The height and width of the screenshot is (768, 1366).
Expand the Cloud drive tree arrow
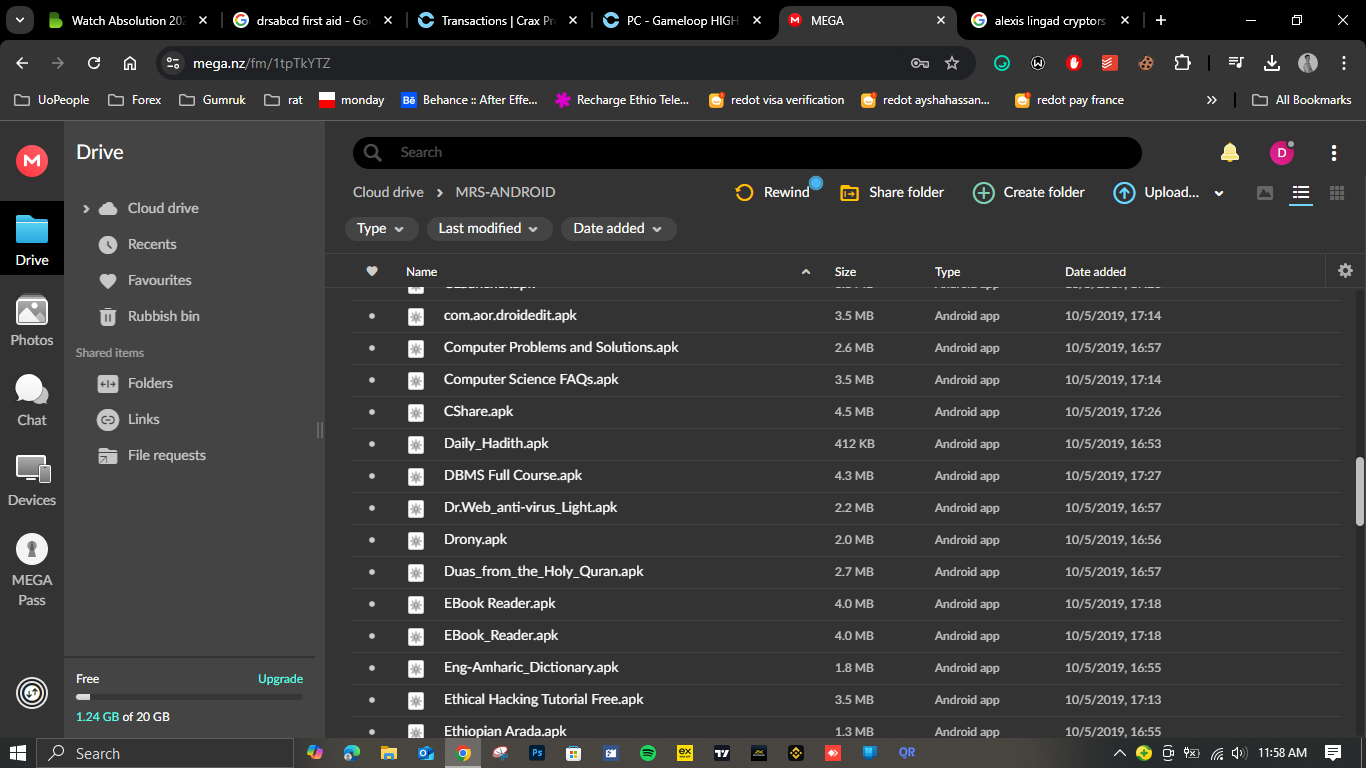point(86,209)
